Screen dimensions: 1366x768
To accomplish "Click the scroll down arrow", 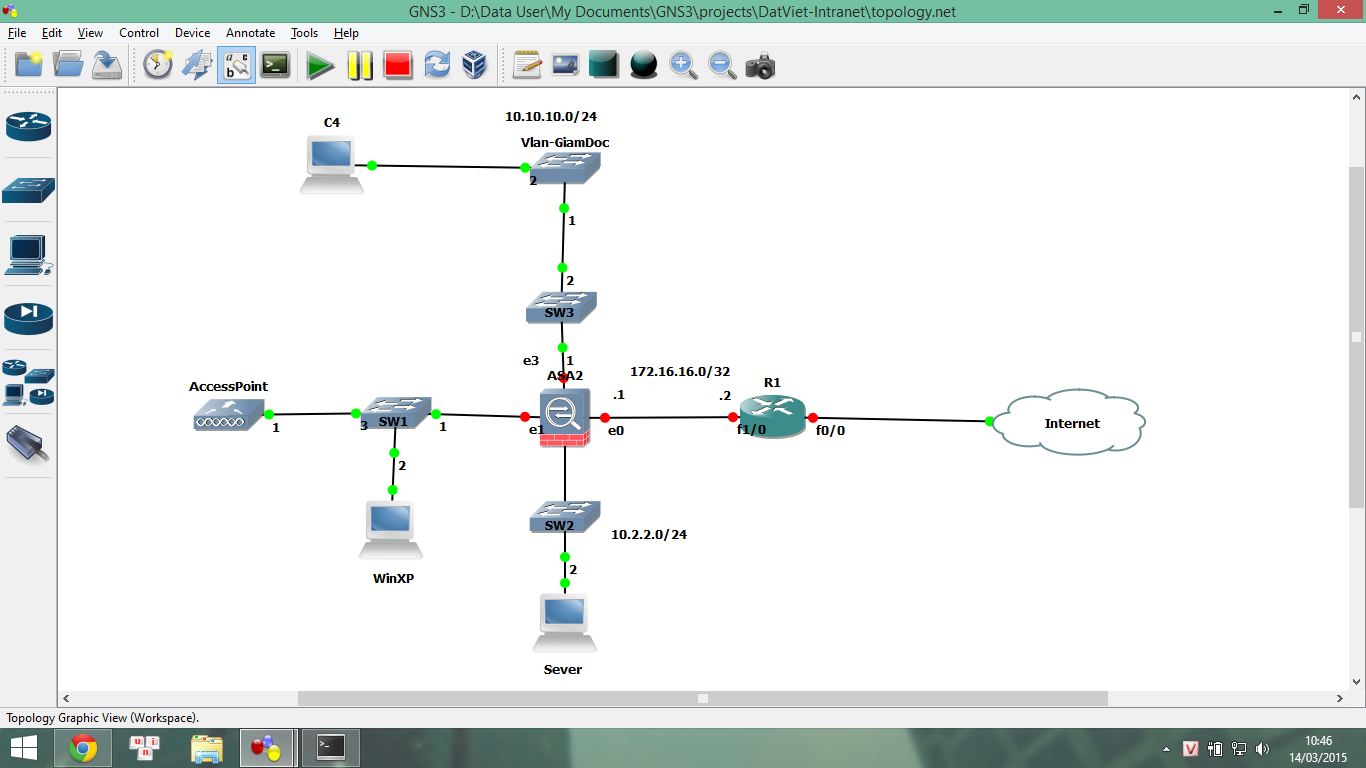I will pos(1357,682).
